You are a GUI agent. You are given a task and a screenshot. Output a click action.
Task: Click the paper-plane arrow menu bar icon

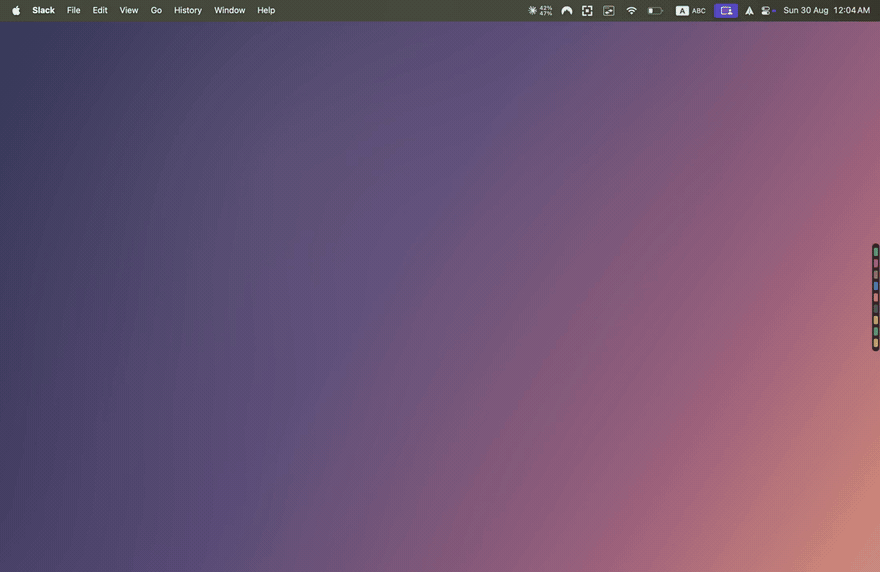click(x=749, y=10)
